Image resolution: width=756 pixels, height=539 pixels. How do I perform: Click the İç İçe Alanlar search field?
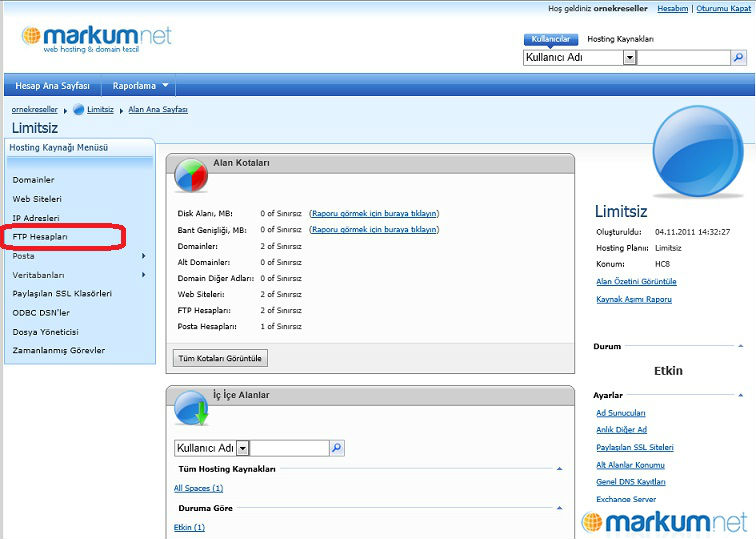pos(289,448)
